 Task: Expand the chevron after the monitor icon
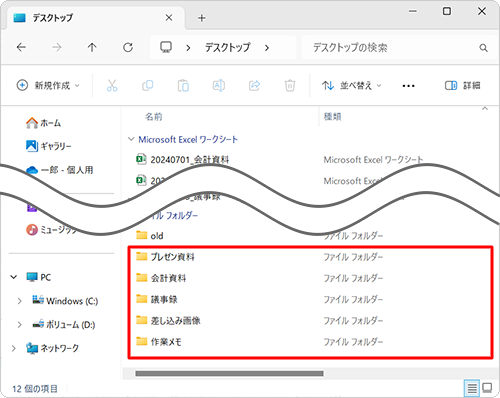(x=188, y=48)
